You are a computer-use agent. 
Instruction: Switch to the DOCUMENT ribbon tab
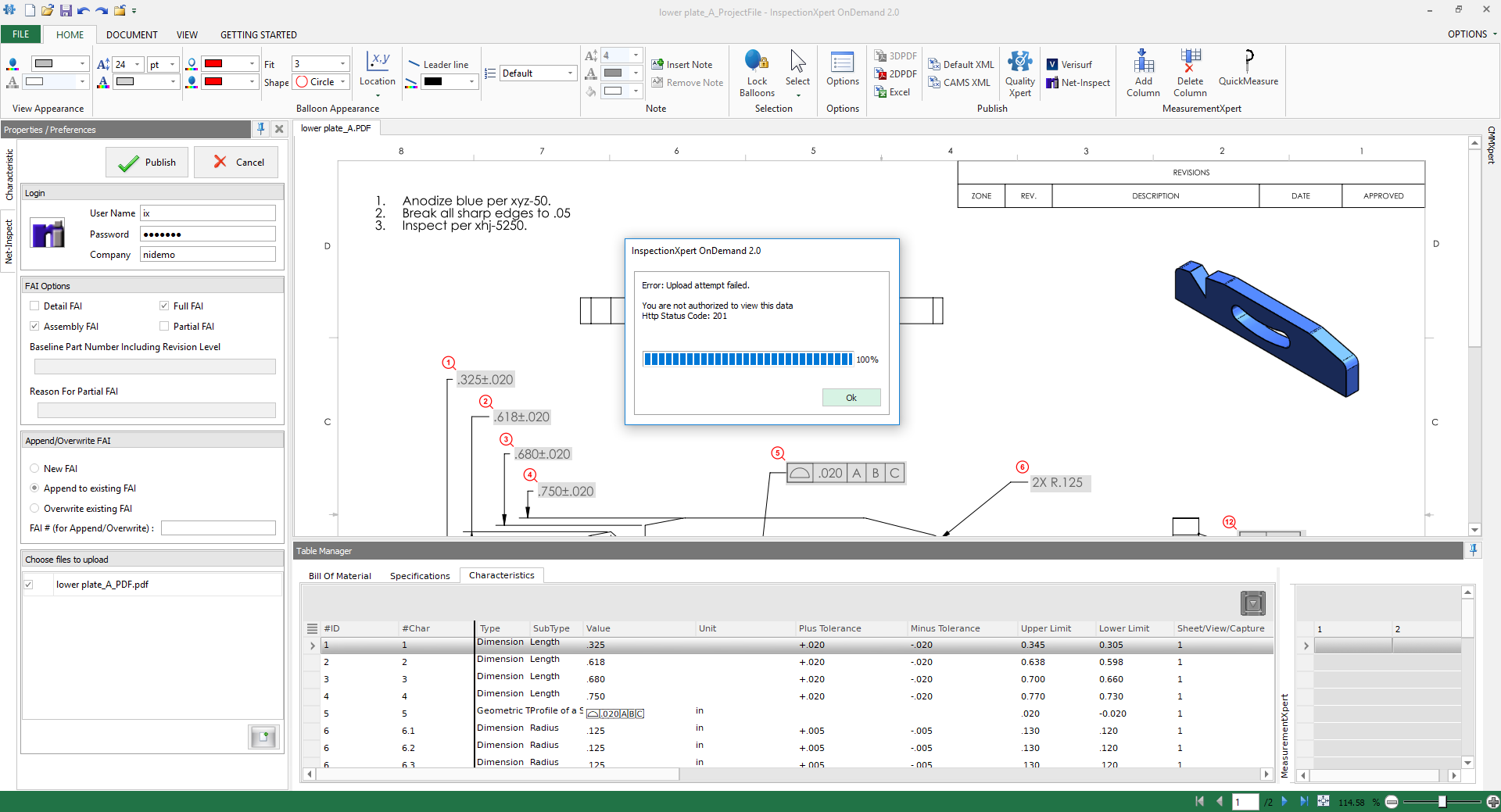point(131,34)
